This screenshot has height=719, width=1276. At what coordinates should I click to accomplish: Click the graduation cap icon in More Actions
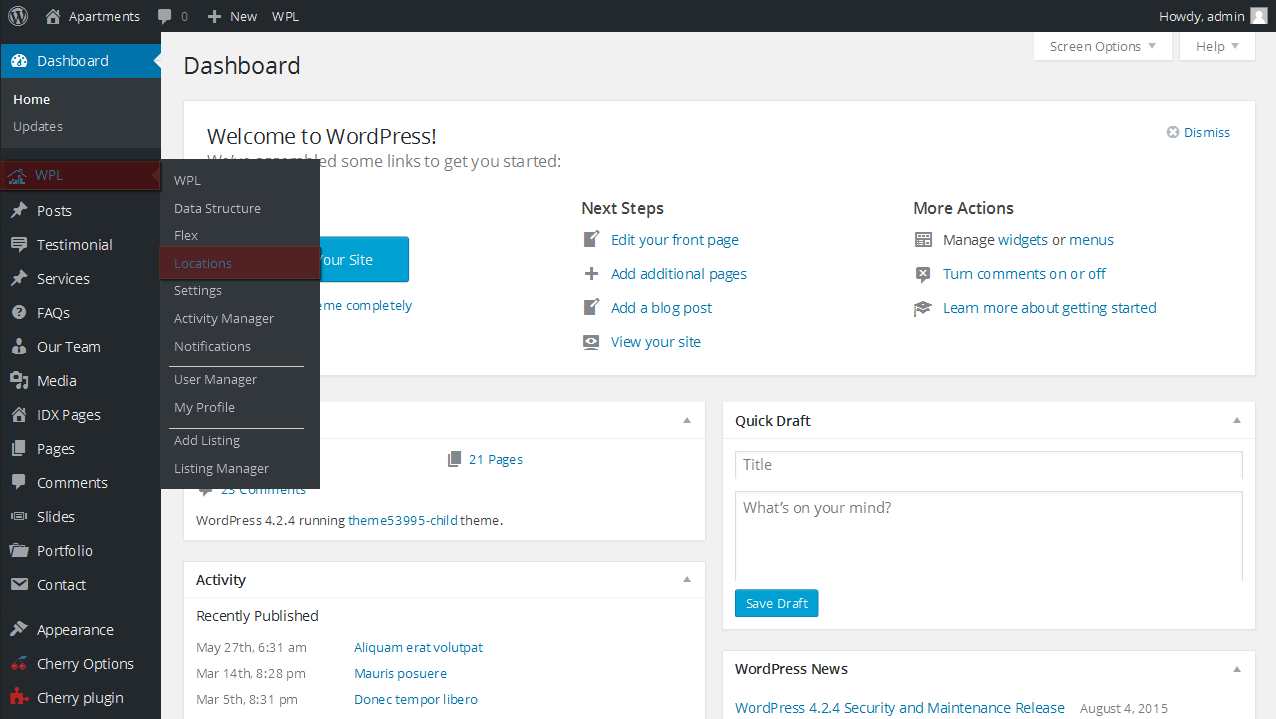pos(923,308)
